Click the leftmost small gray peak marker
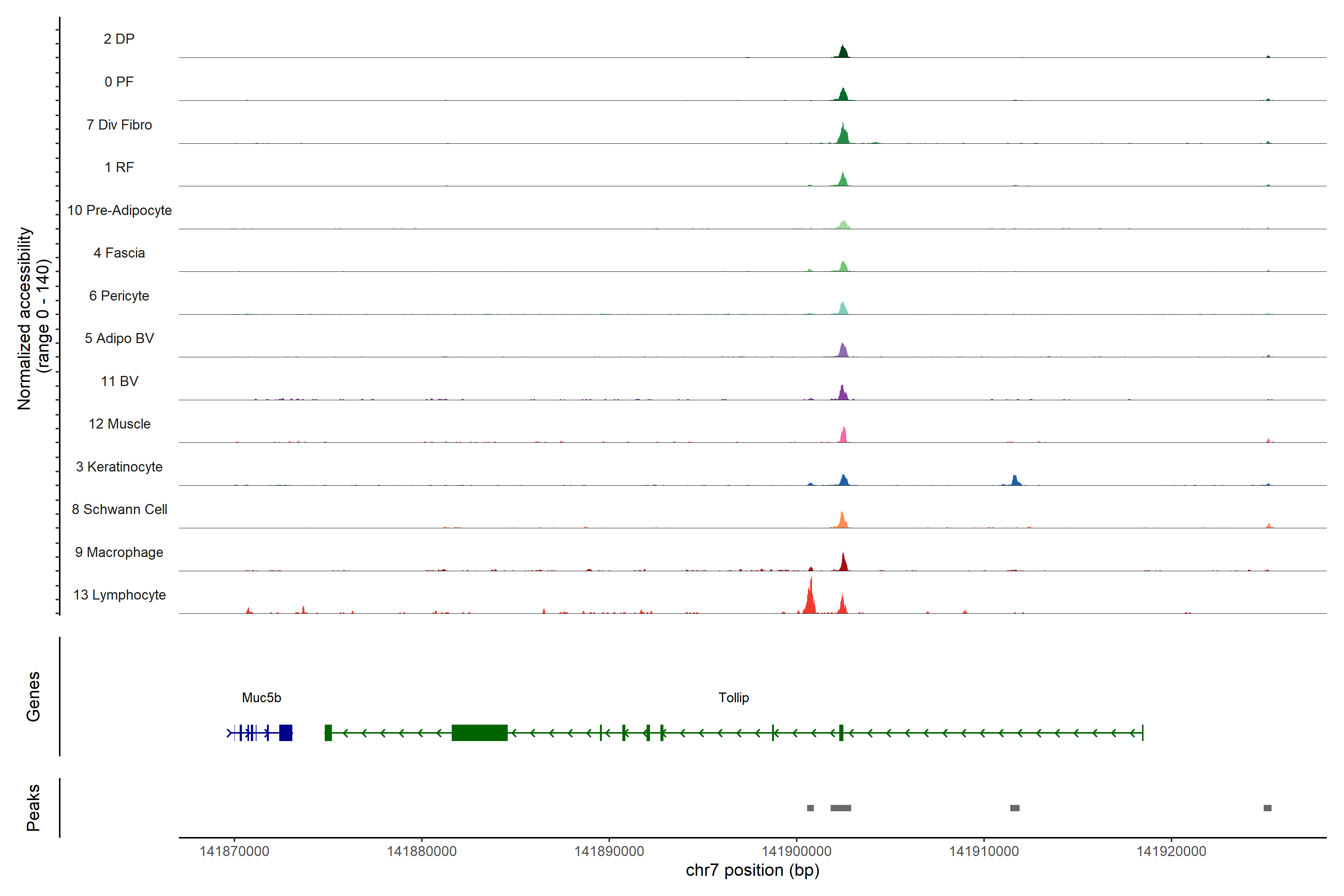Image resolution: width=1344 pixels, height=896 pixels. (810, 808)
